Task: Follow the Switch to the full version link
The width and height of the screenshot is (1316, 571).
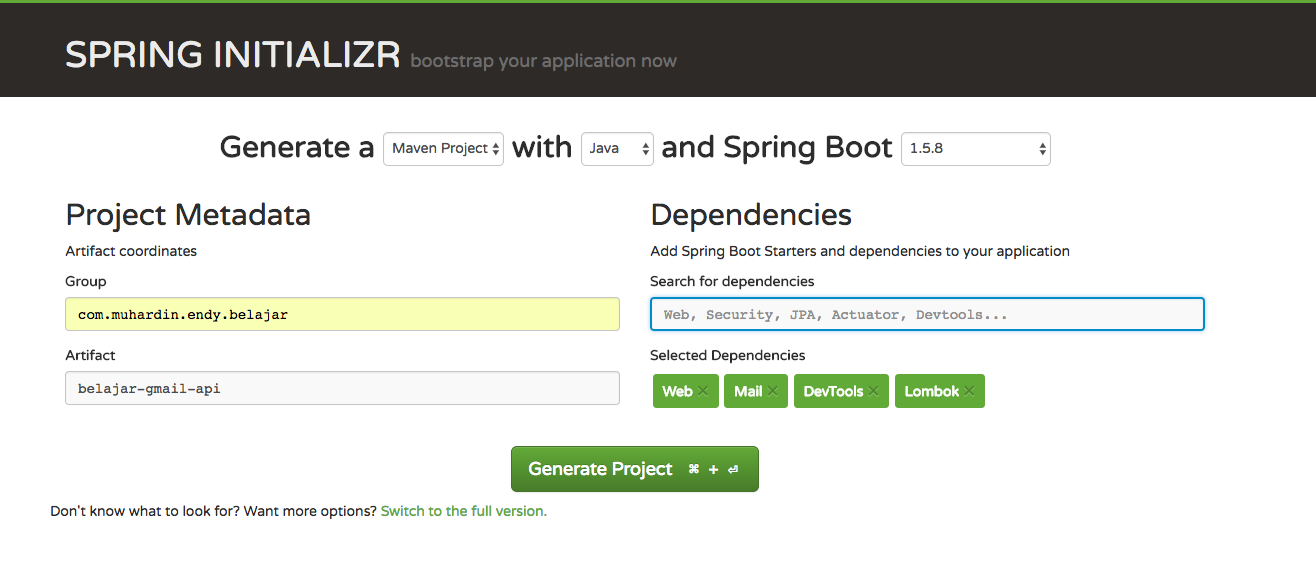Action: [463, 511]
